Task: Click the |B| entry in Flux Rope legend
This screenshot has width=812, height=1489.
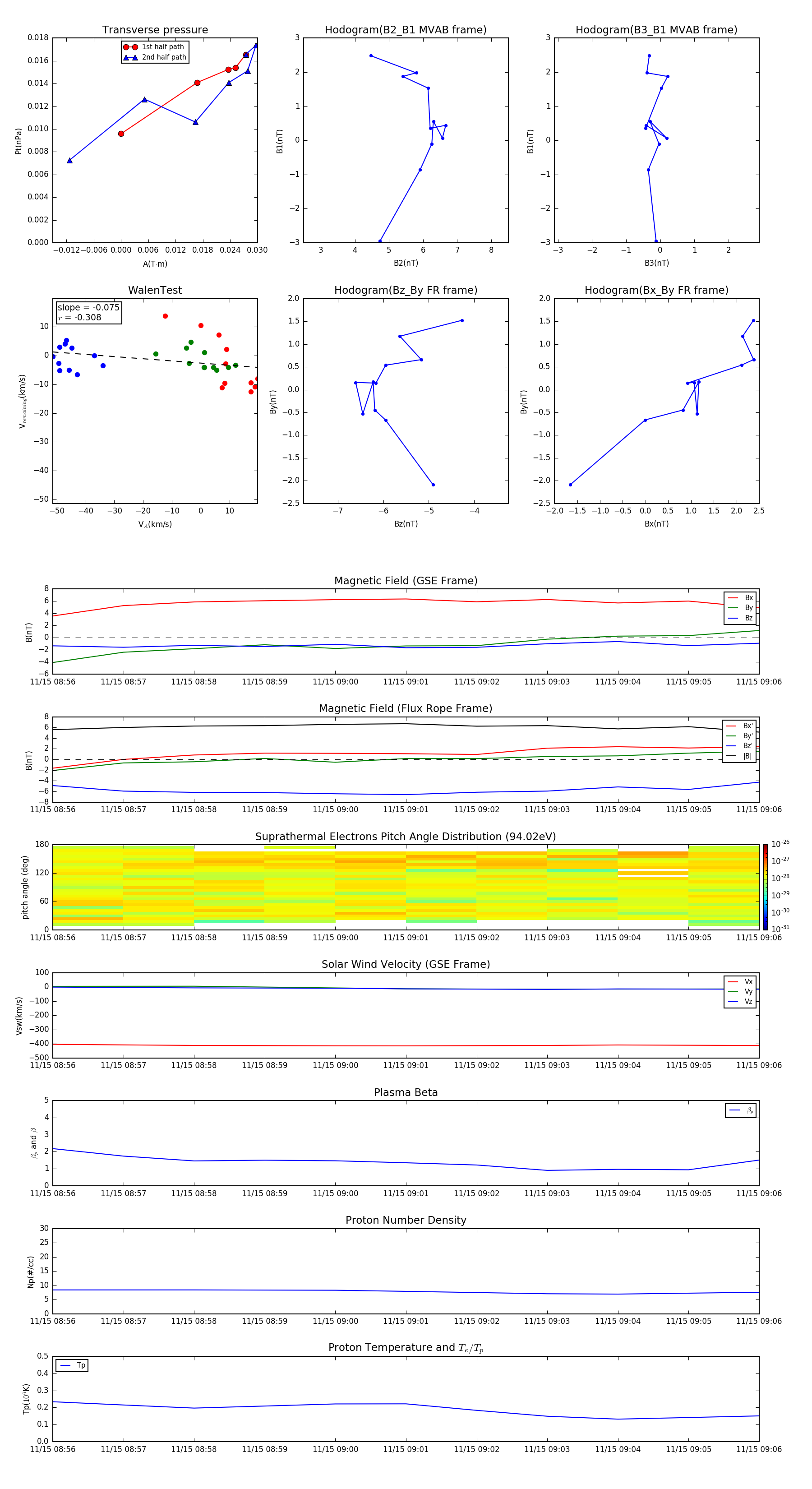Action: point(739,756)
